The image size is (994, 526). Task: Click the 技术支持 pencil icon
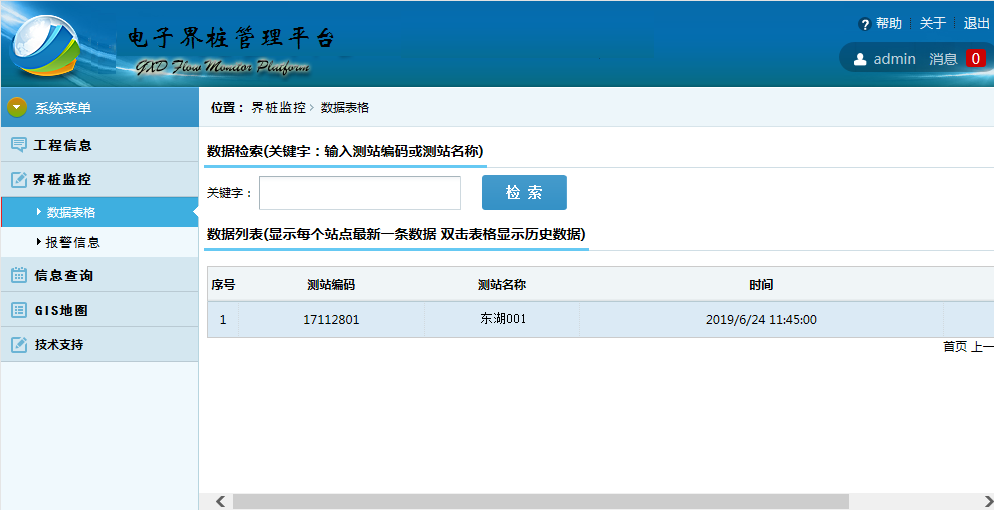click(x=19, y=345)
